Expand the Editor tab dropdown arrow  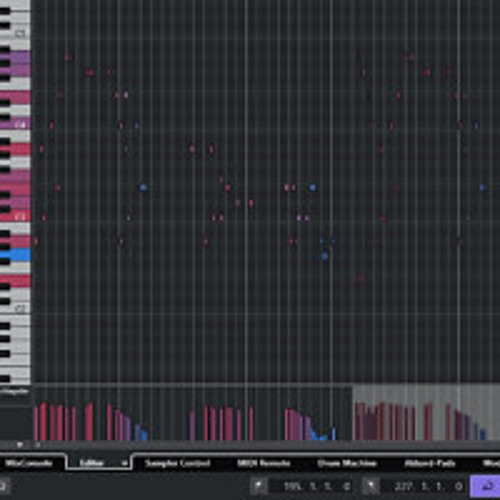click(x=124, y=463)
